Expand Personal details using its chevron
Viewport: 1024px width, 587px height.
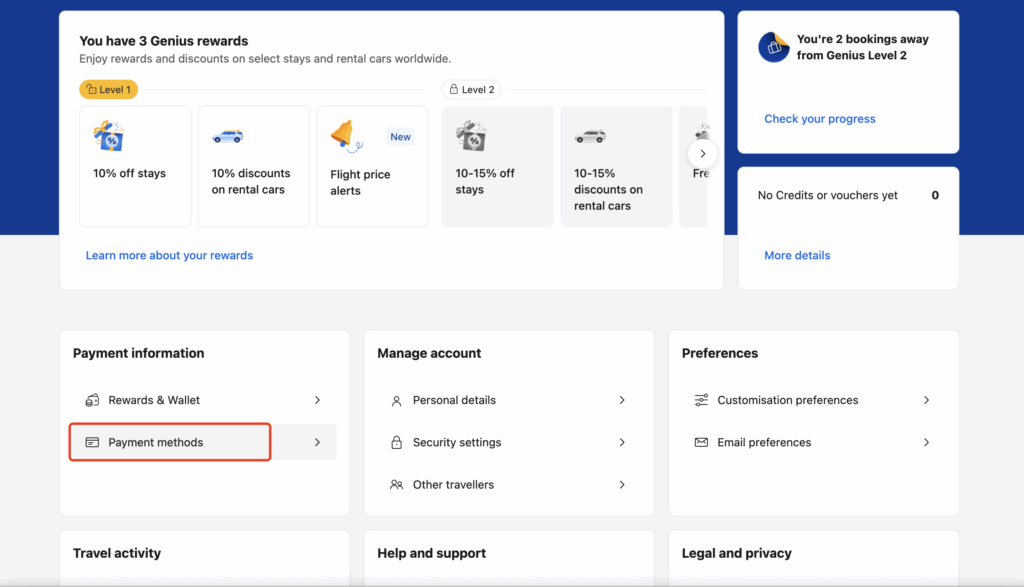[622, 400]
